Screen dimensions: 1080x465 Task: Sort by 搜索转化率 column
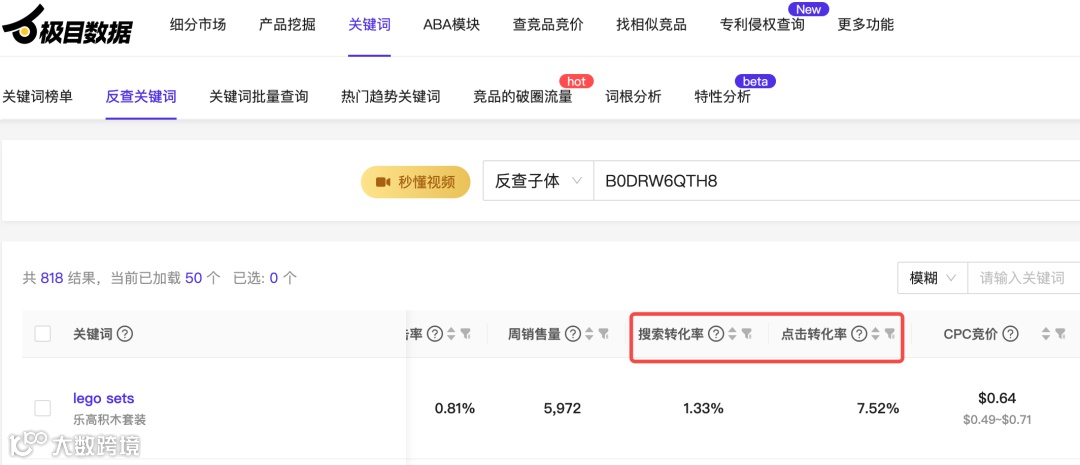[733, 334]
